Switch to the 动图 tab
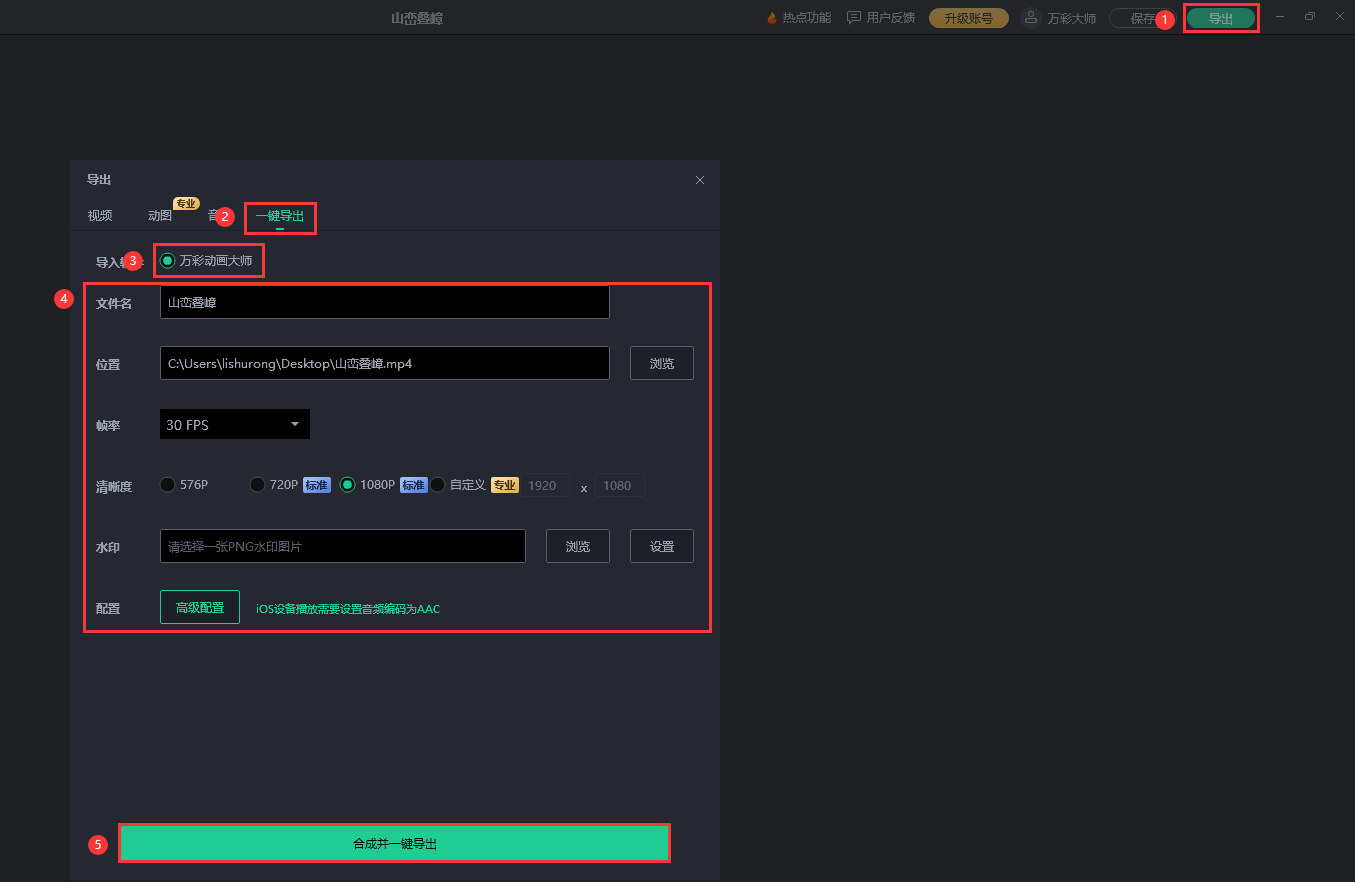This screenshot has height=882, width=1355. point(160,216)
